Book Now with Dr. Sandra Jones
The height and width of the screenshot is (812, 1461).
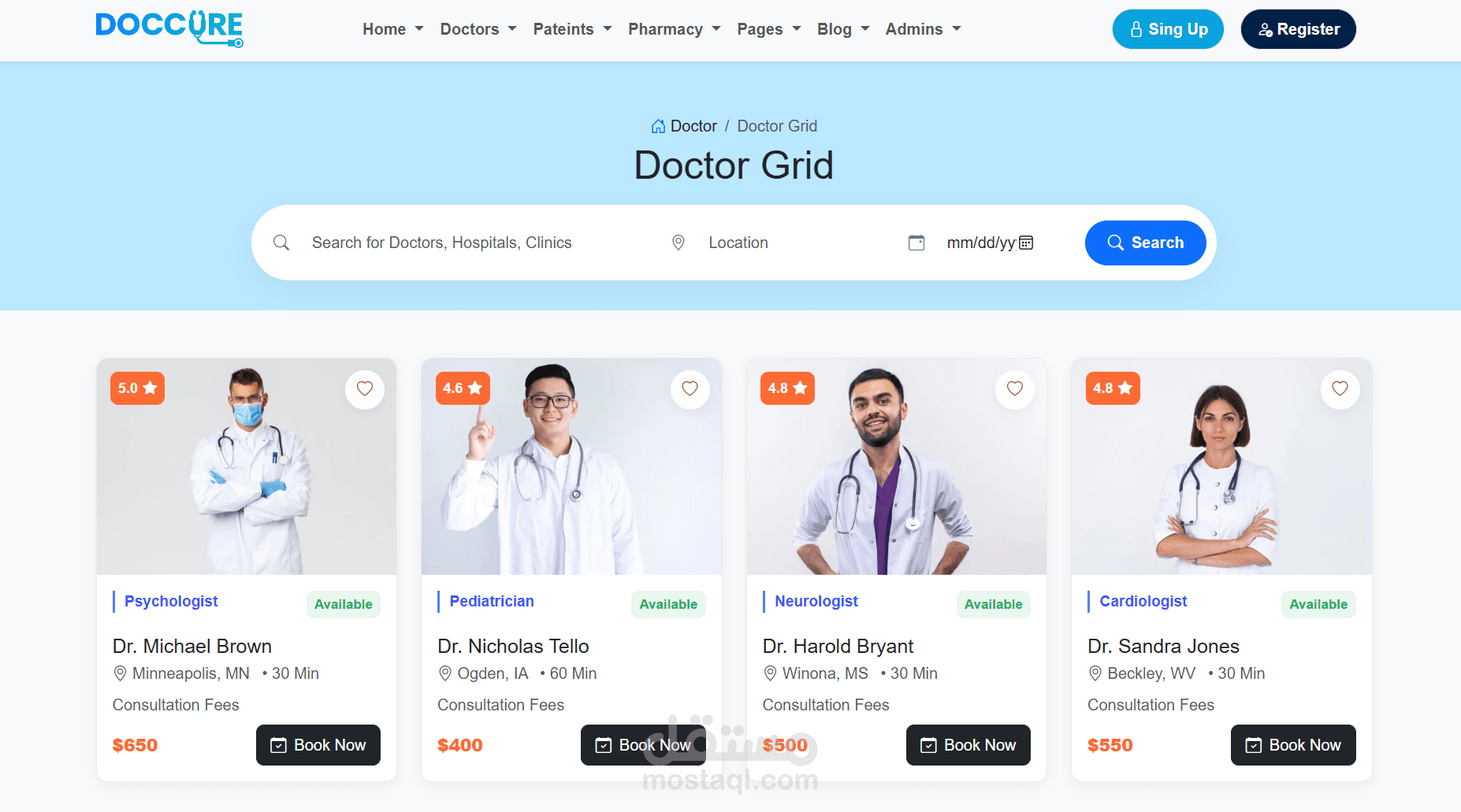[1293, 745]
